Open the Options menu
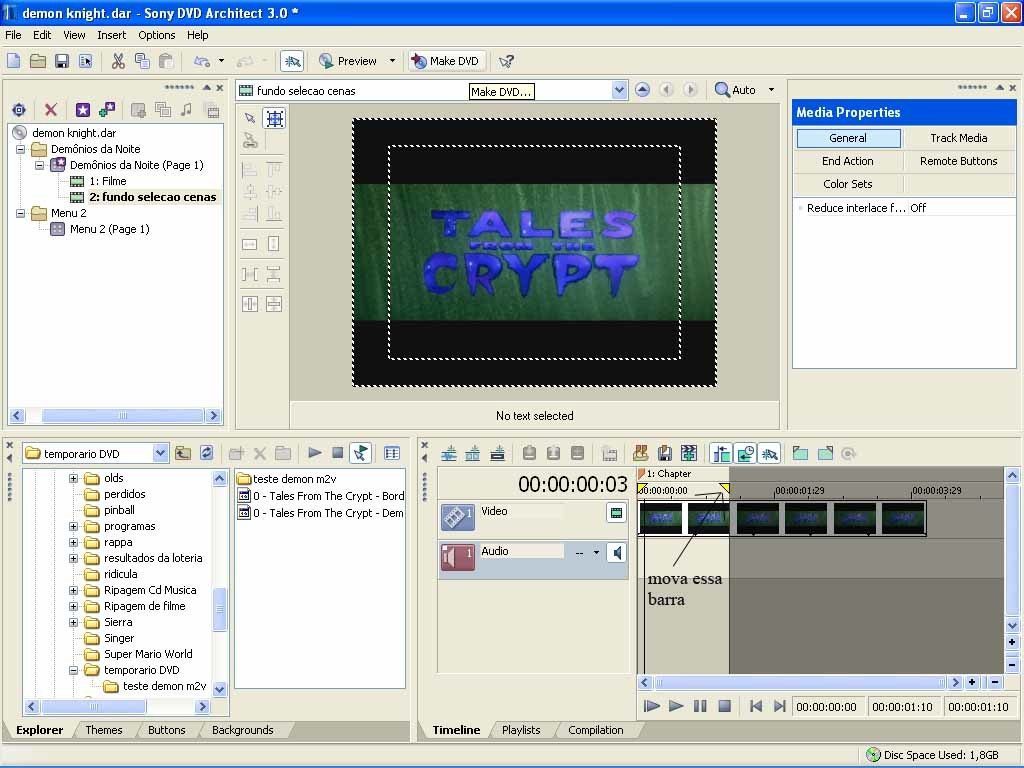Screen dimensions: 1024x768 [157, 35]
